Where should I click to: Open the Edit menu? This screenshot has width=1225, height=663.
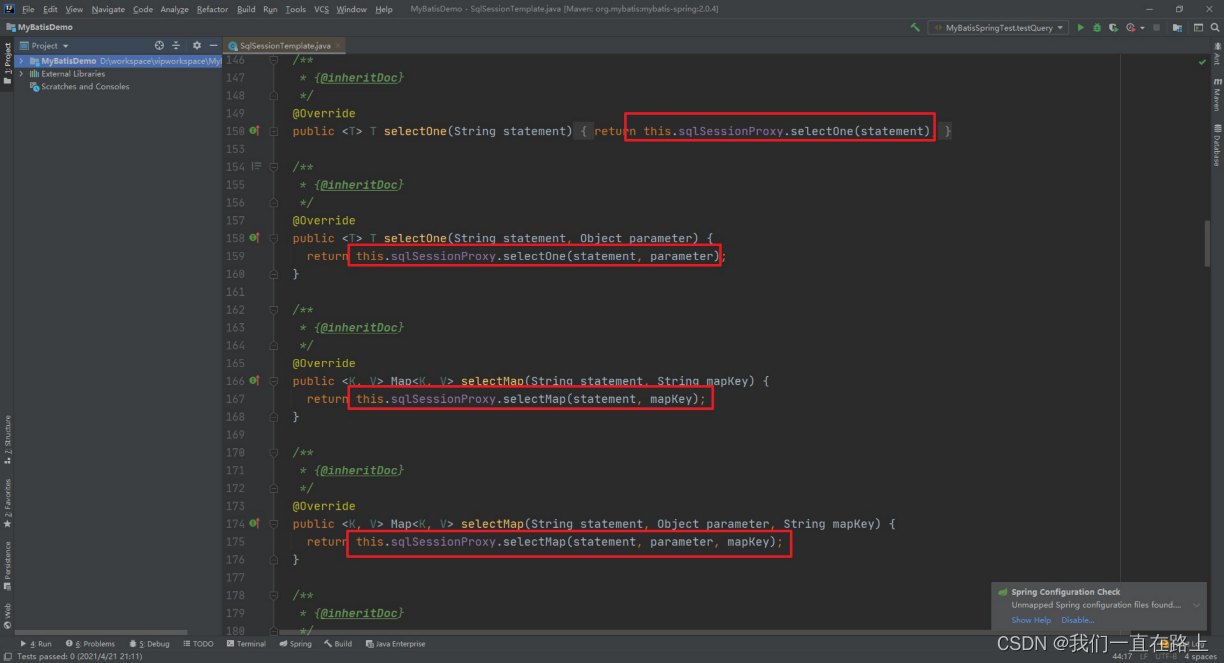coord(50,9)
